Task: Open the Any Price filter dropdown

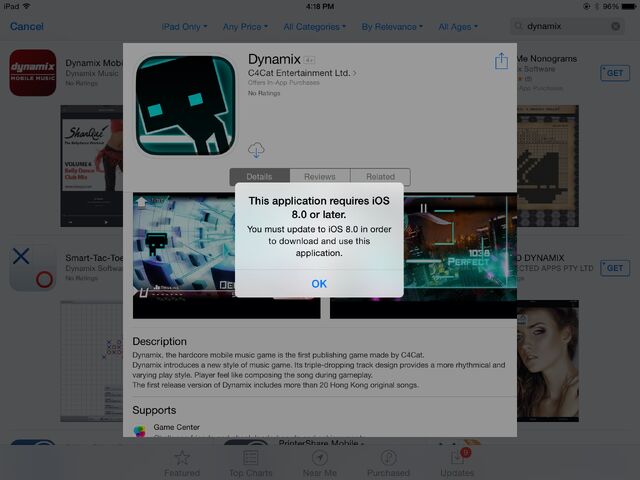Action: [245, 27]
